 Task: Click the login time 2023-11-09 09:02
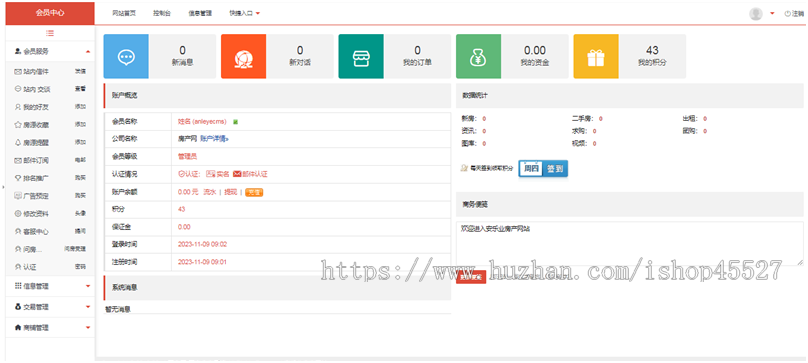click(203, 244)
